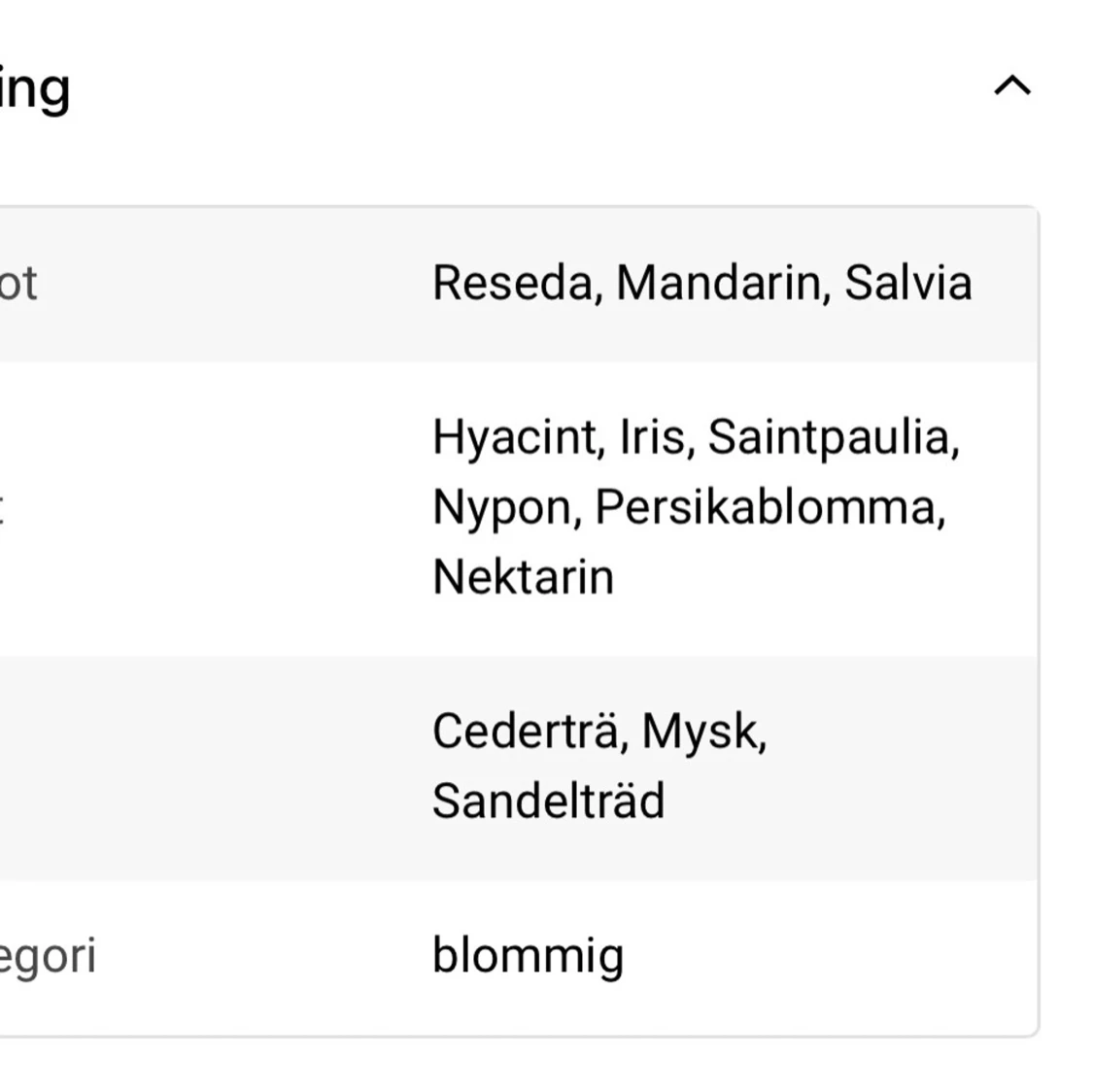Select the Persikablomma note text
This screenshot has height=1092, width=1093.
tap(769, 508)
